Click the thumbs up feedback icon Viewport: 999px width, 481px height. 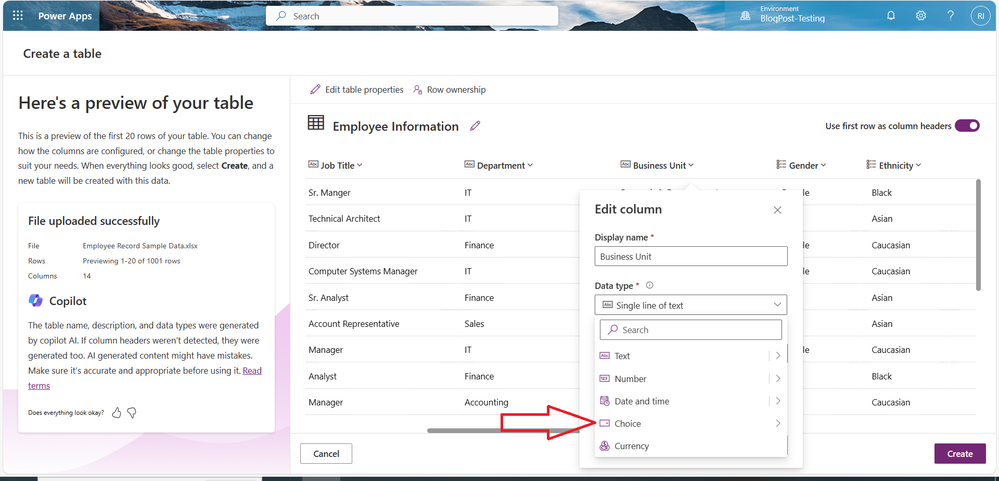pyautogui.click(x=117, y=413)
